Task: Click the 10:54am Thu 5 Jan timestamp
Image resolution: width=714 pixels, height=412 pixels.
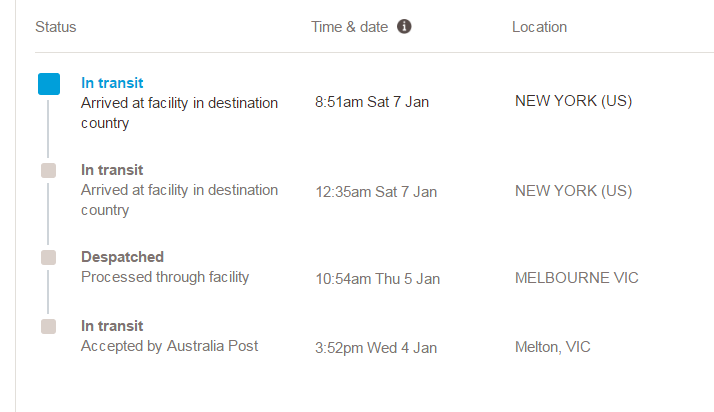Action: [377, 279]
